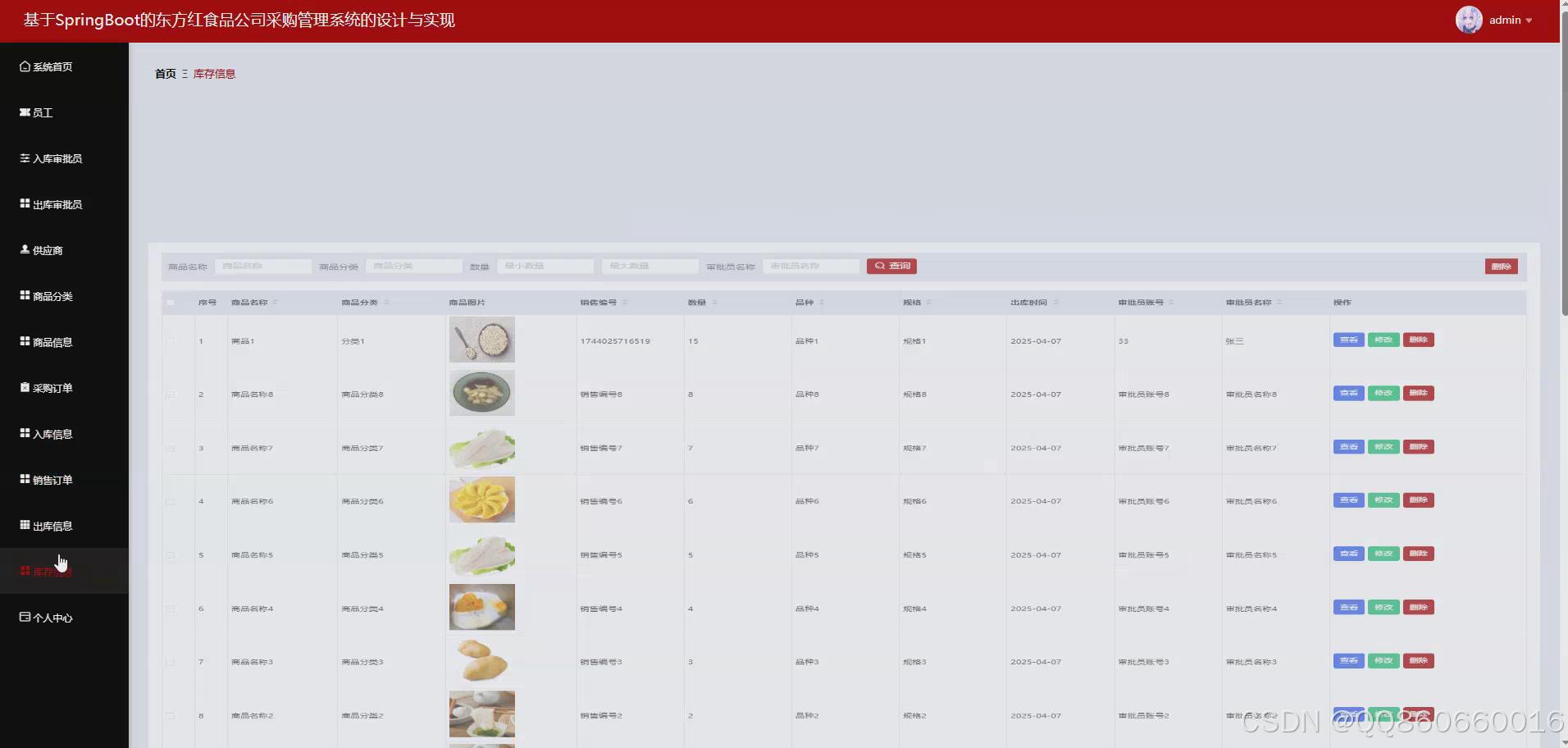The width and height of the screenshot is (1568, 748).
Task: Check the row checkbox for 商品名称8
Action: click(171, 395)
